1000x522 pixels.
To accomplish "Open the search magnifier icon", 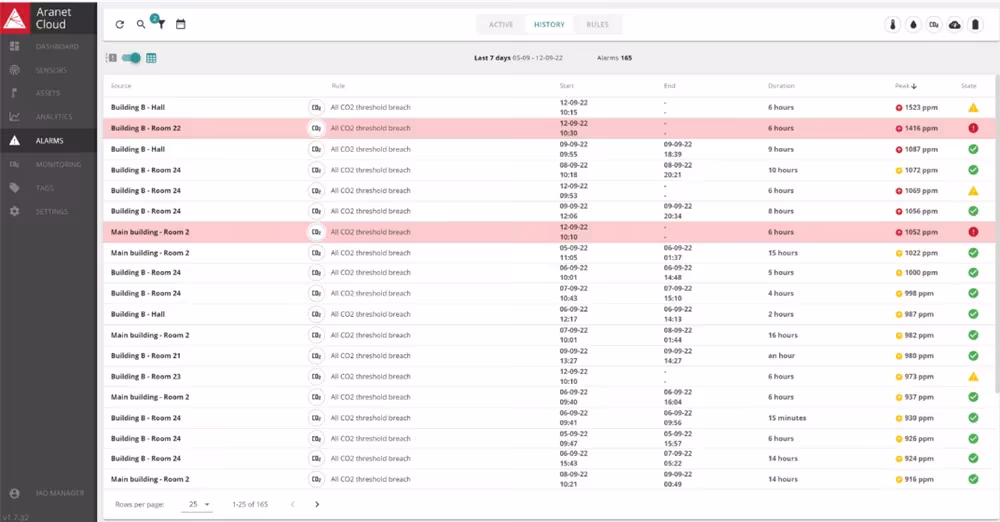I will 141,24.
